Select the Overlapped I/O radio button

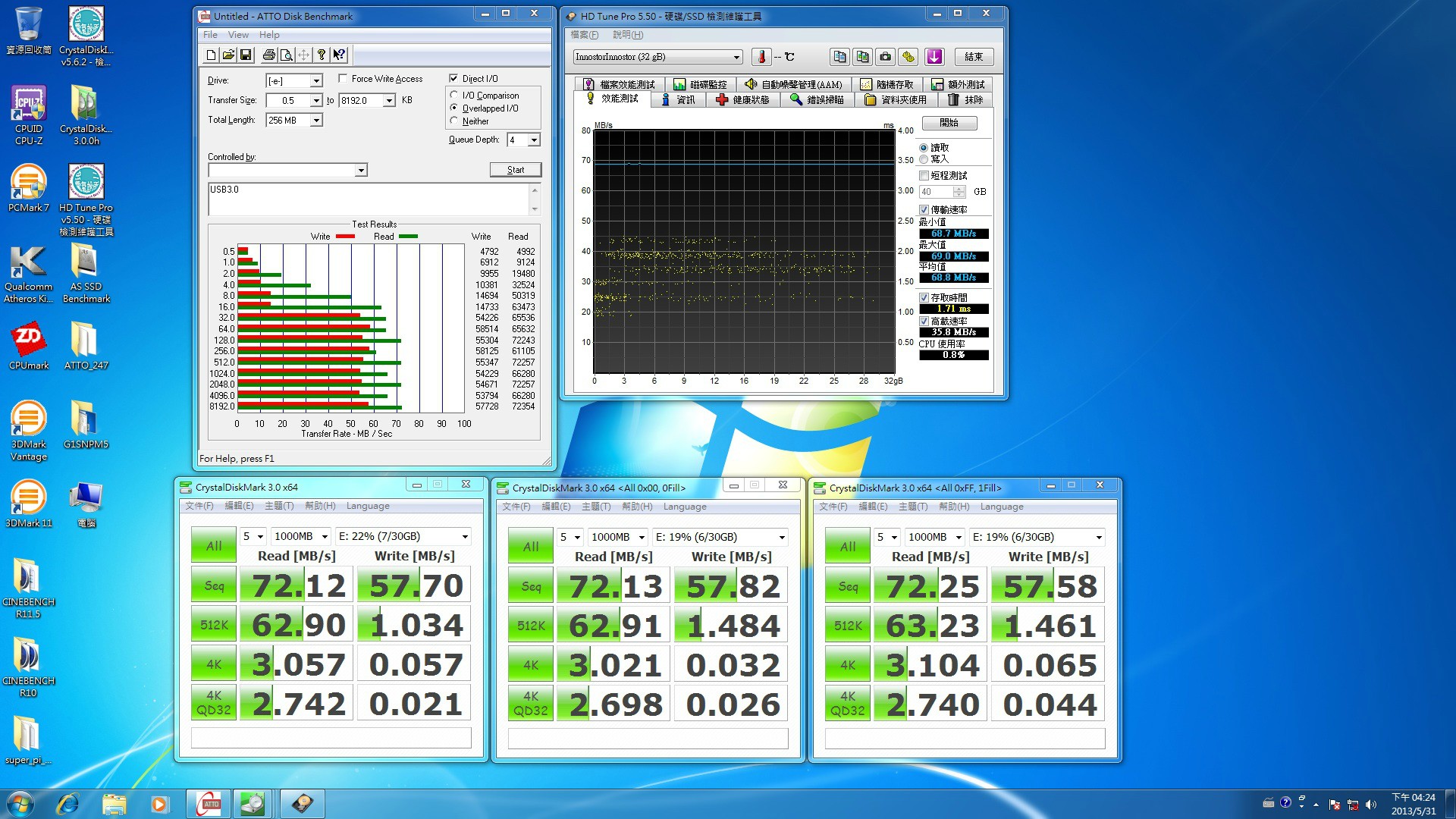(454, 108)
